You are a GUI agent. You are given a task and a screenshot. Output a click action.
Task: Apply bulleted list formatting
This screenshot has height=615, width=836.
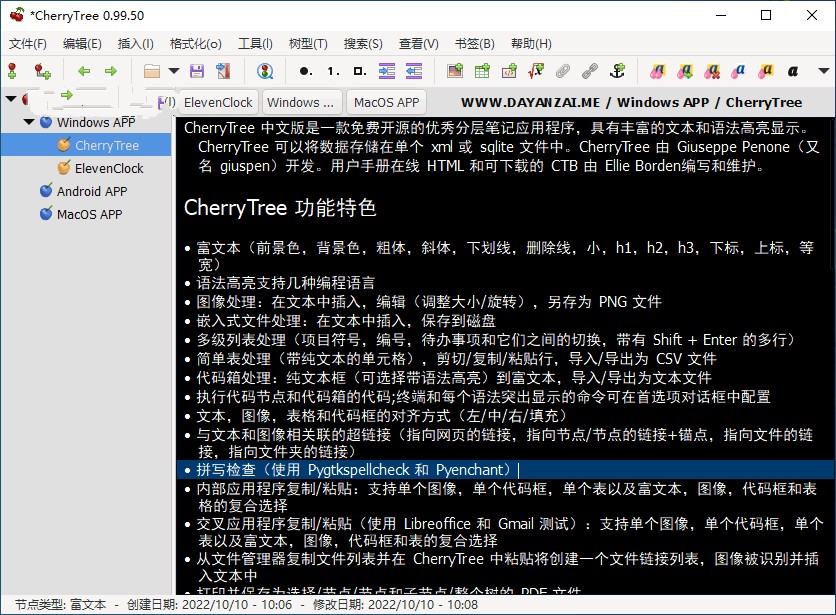306,70
